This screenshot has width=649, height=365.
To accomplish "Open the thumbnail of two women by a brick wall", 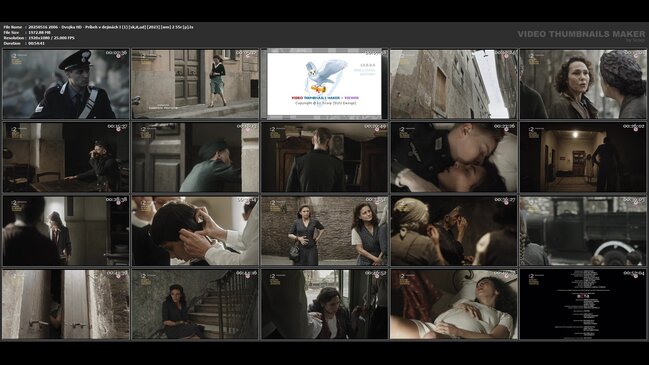I will tap(324, 231).
